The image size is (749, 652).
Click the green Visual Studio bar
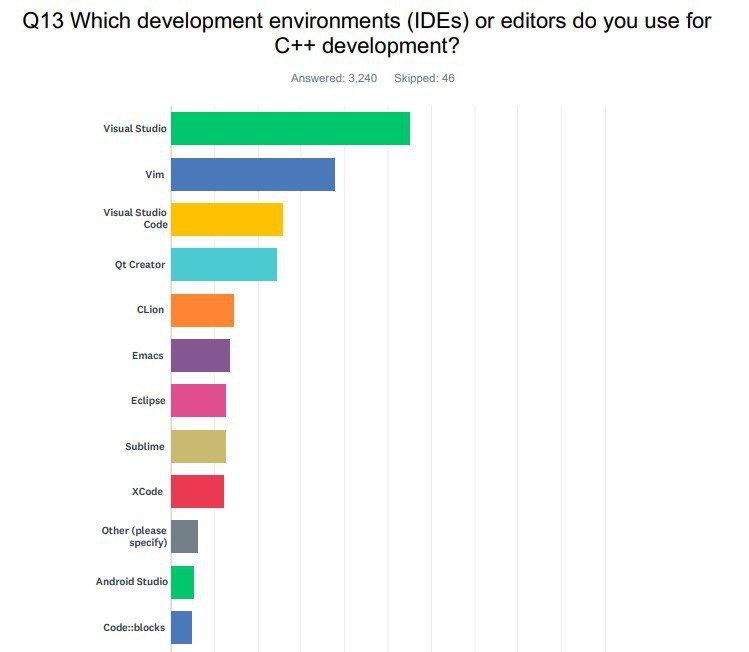pos(290,128)
